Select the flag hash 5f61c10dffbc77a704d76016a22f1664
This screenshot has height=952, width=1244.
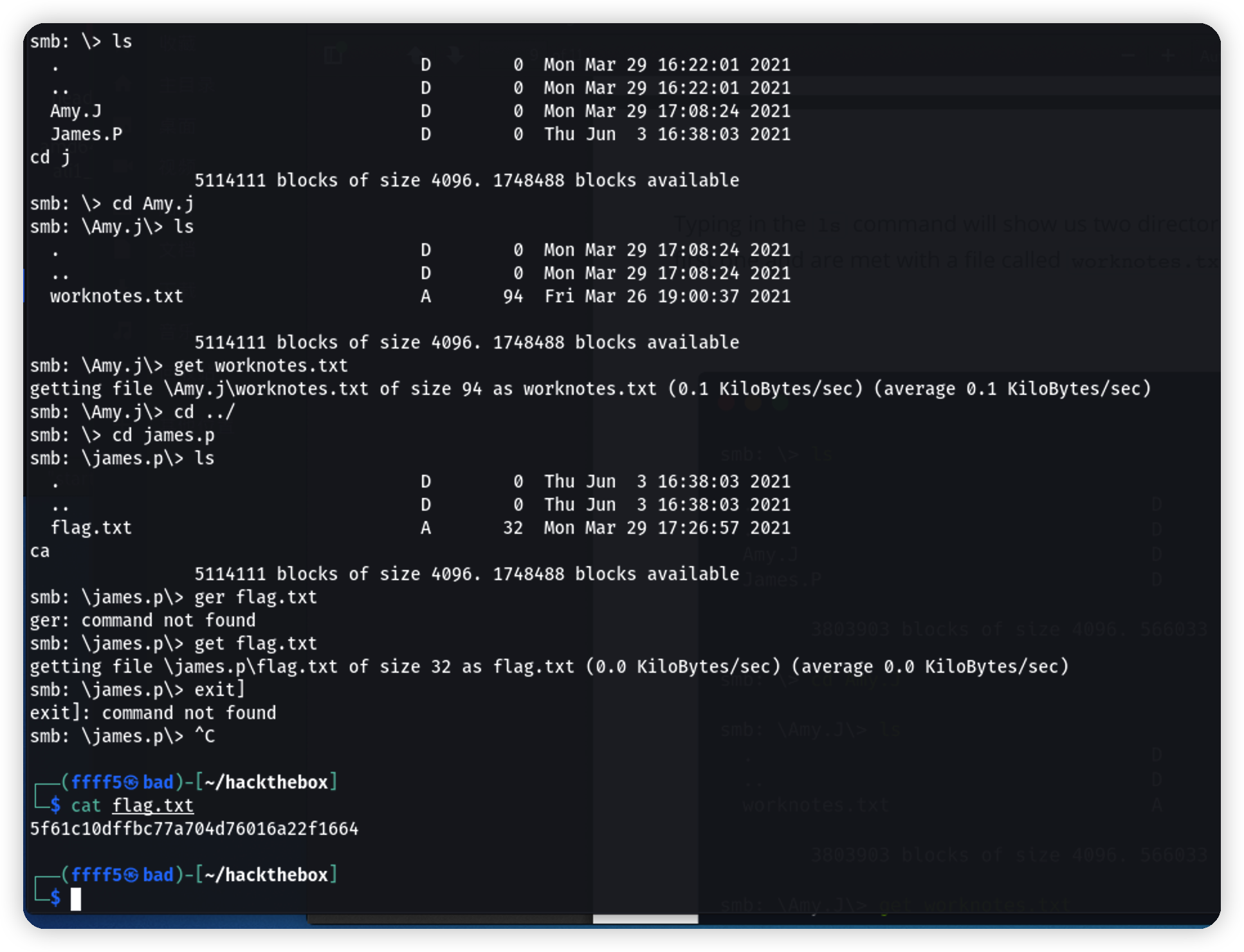pos(194,829)
